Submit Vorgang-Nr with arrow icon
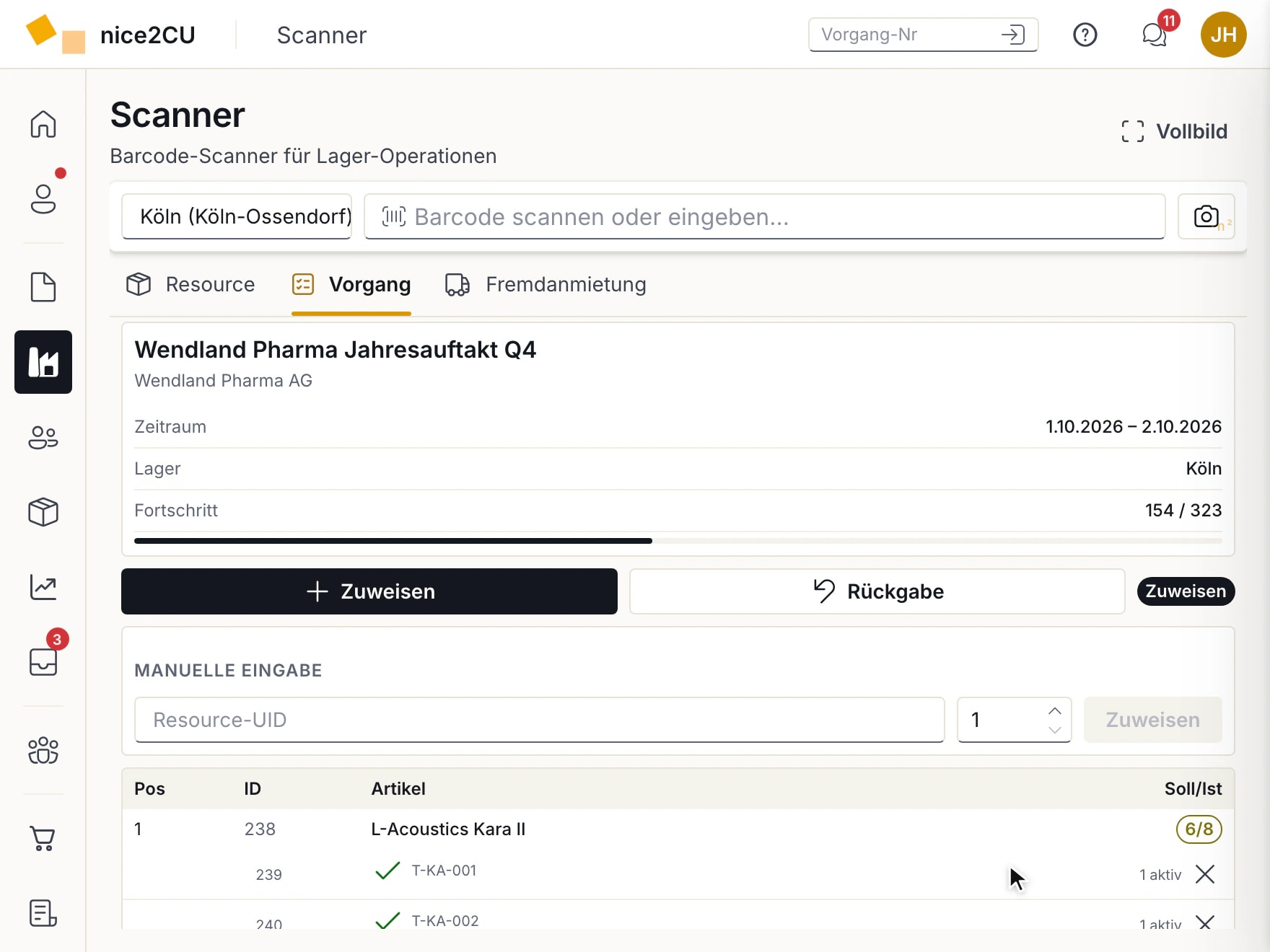This screenshot has height=952, width=1270. 1013,35
